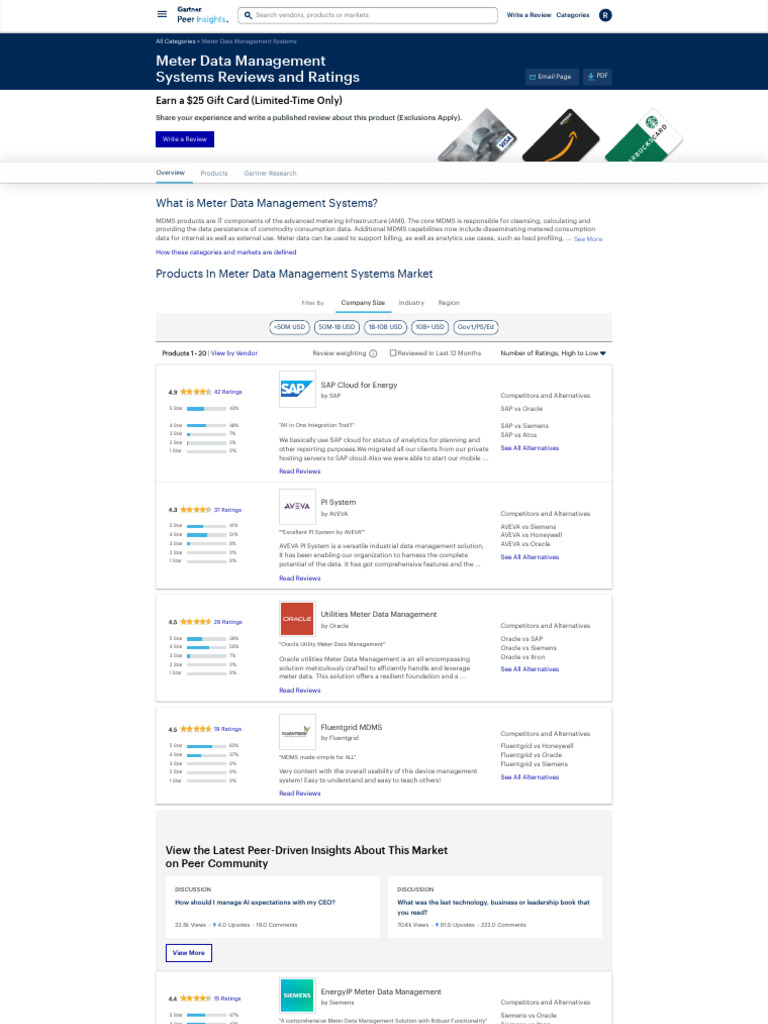Open discussion about last technology book read
This screenshot has height=1024, width=768.
[x=493, y=907]
